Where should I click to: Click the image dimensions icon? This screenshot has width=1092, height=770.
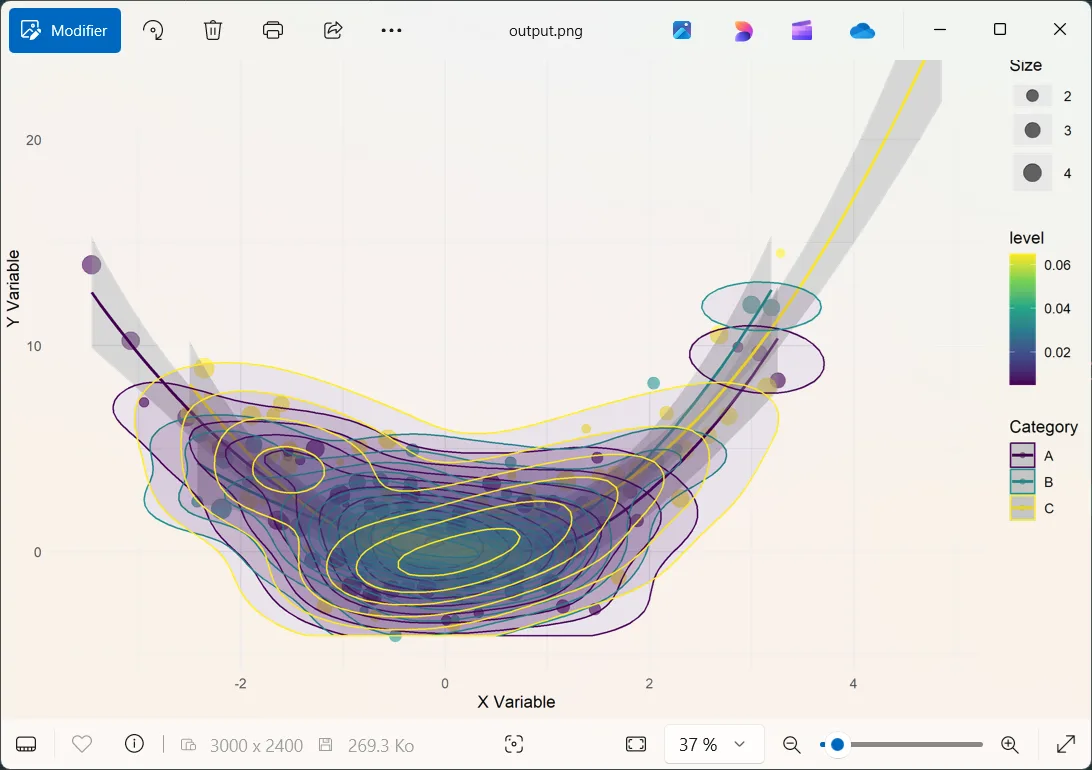pos(188,745)
